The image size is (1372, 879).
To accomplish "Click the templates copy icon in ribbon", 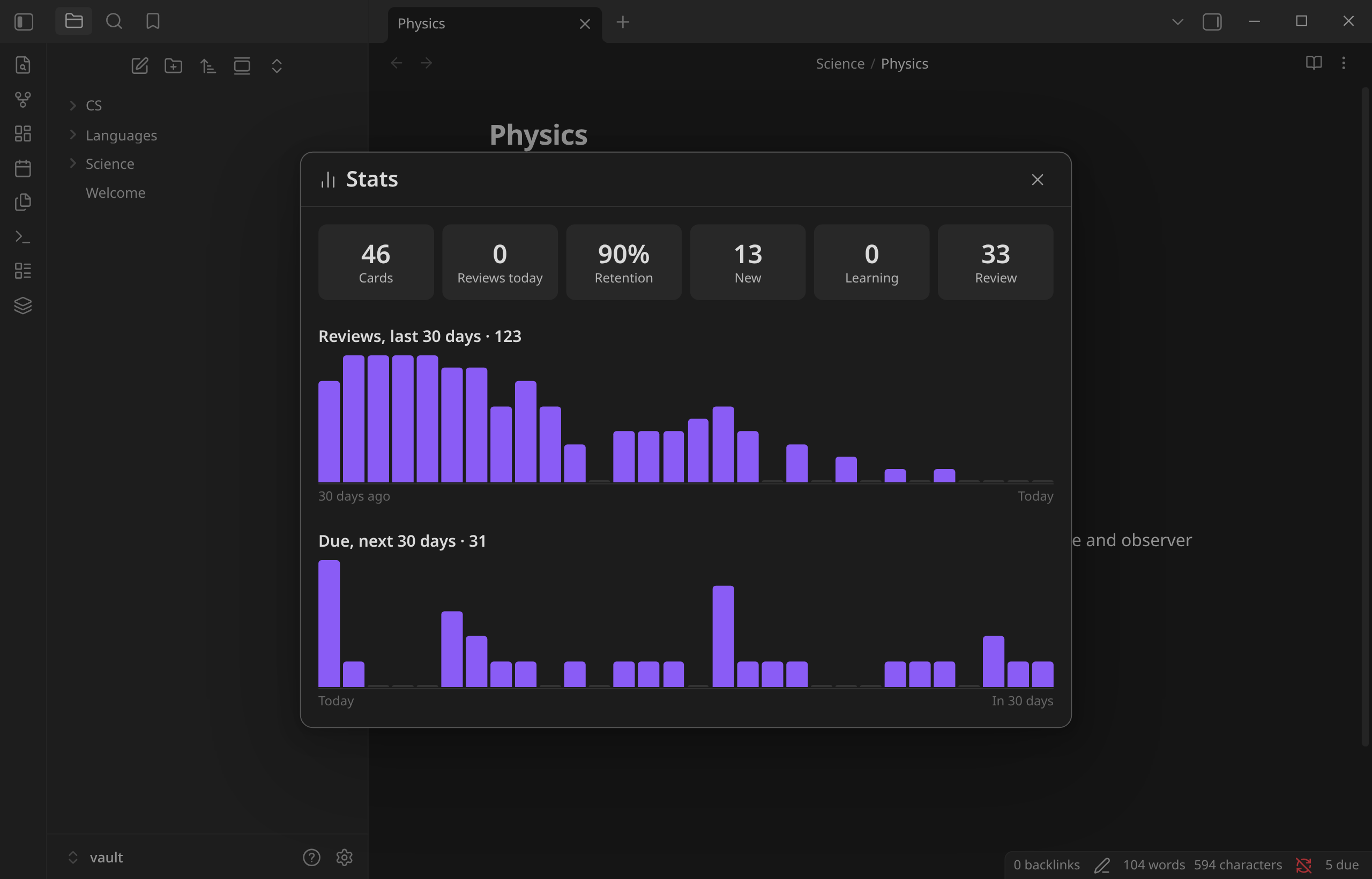I will (x=23, y=202).
